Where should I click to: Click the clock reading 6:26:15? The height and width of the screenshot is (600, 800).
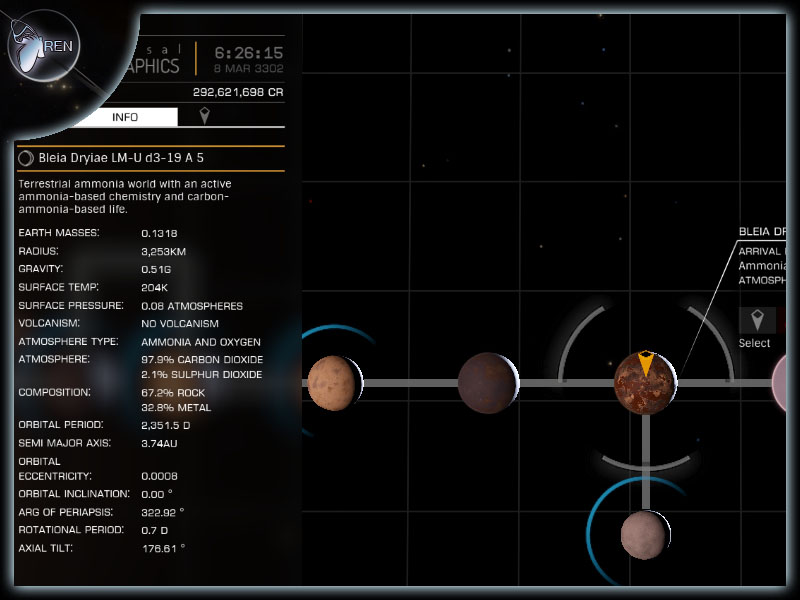pyautogui.click(x=248, y=53)
